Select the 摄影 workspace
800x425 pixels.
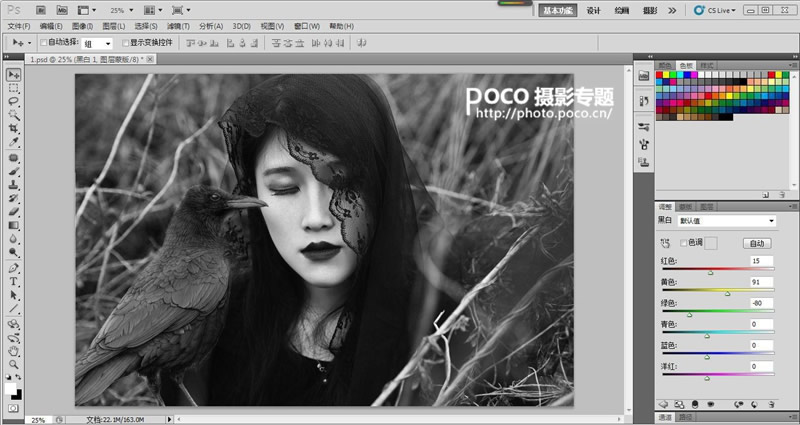(x=650, y=11)
